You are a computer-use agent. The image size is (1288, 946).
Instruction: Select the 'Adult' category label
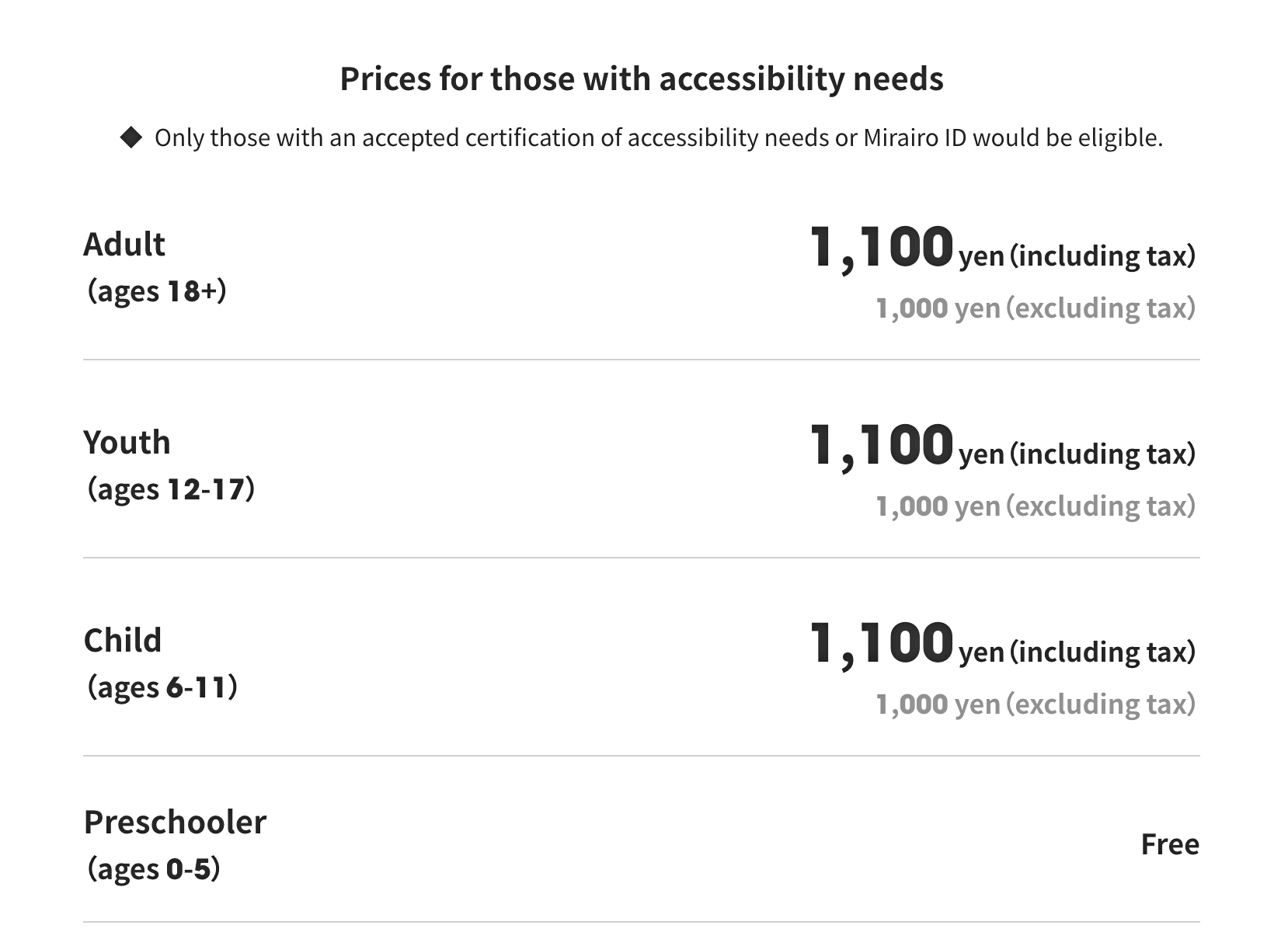[x=124, y=245]
